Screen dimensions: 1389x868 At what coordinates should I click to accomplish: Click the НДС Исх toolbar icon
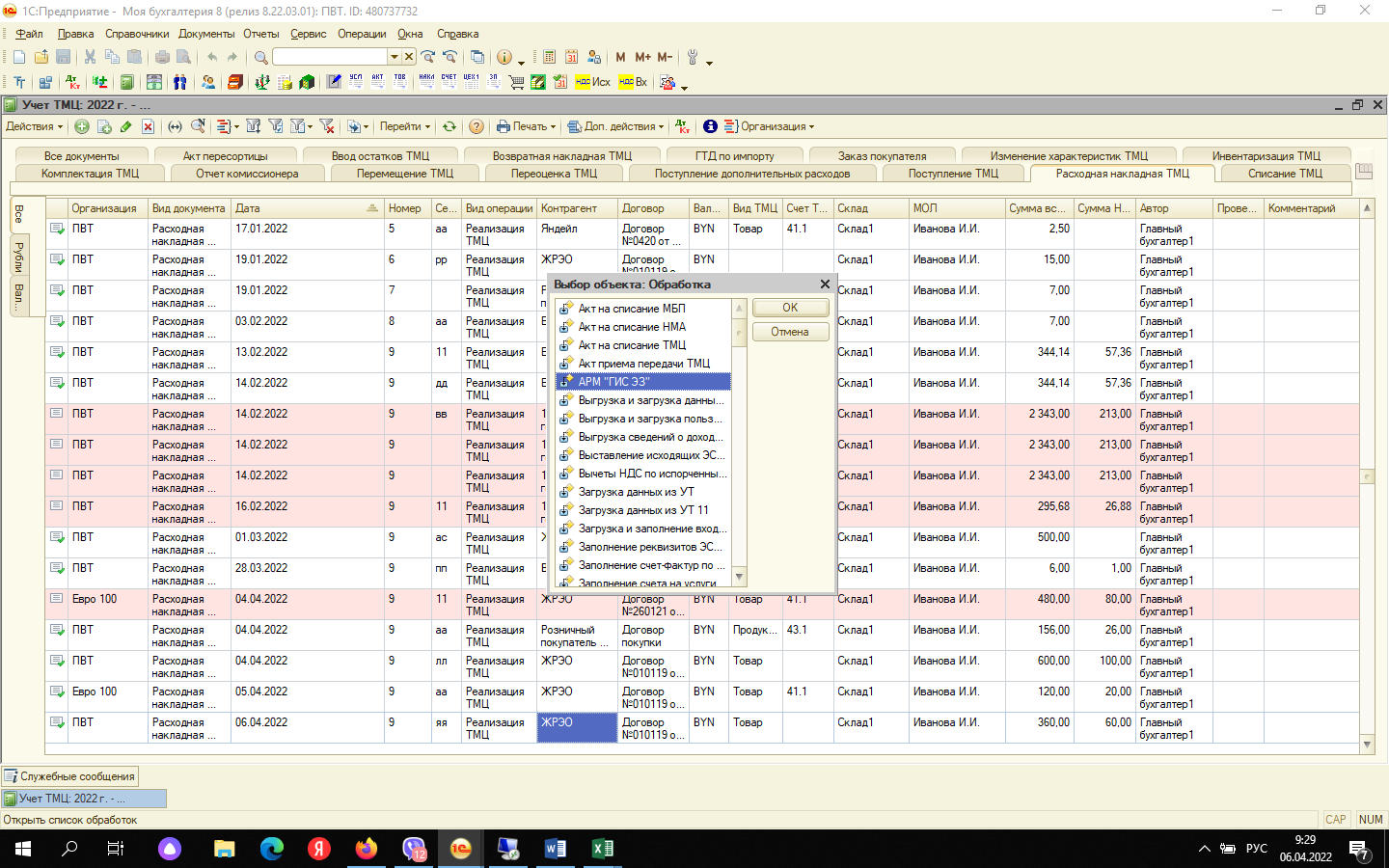click(592, 83)
